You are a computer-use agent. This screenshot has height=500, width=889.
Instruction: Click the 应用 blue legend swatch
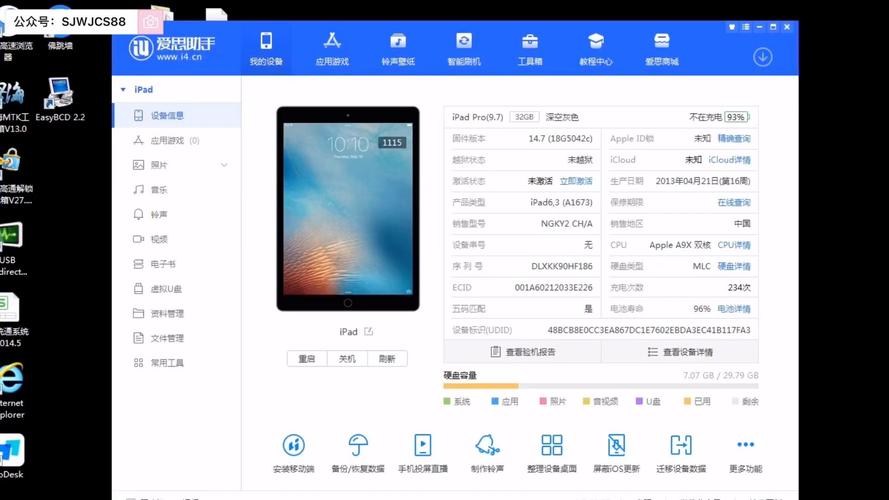pyautogui.click(x=495, y=401)
